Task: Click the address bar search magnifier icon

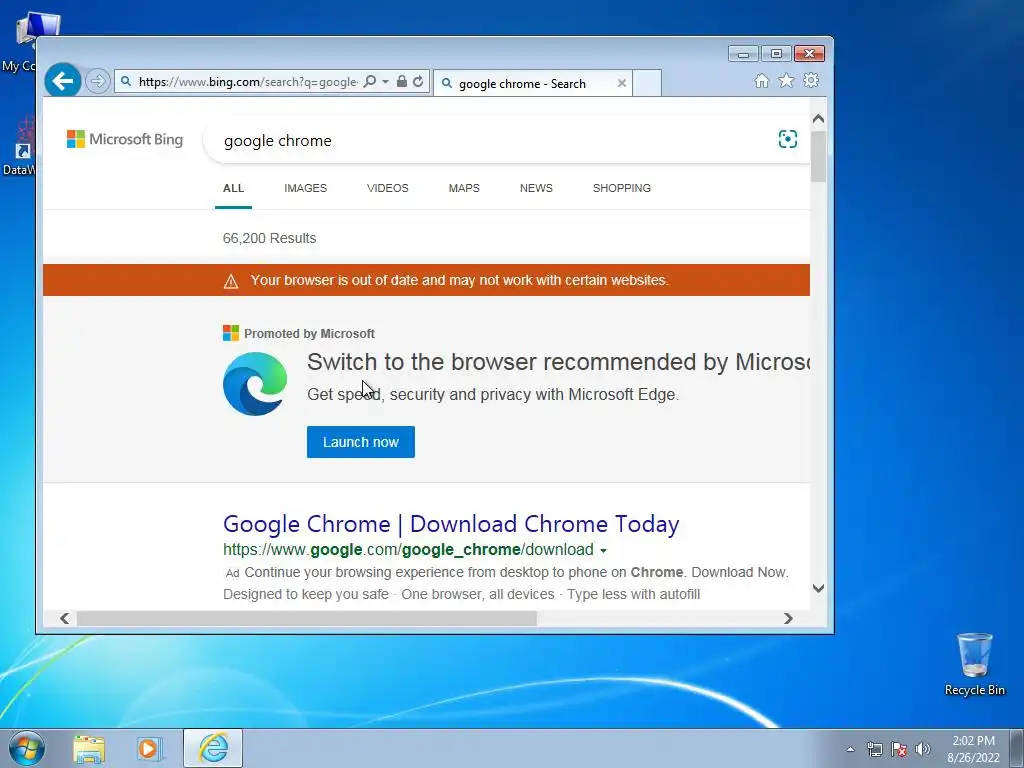Action: (370, 82)
